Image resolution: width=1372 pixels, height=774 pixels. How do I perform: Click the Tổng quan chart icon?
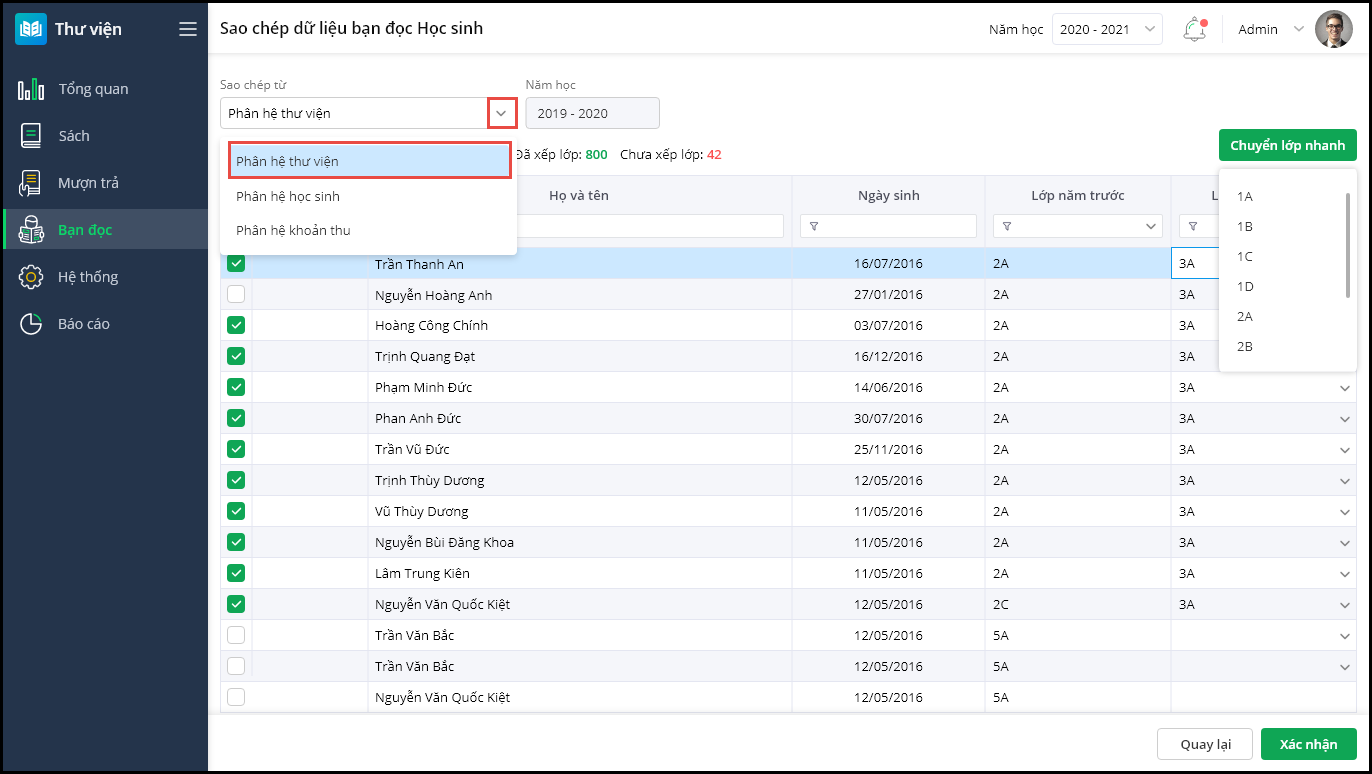pos(31,89)
